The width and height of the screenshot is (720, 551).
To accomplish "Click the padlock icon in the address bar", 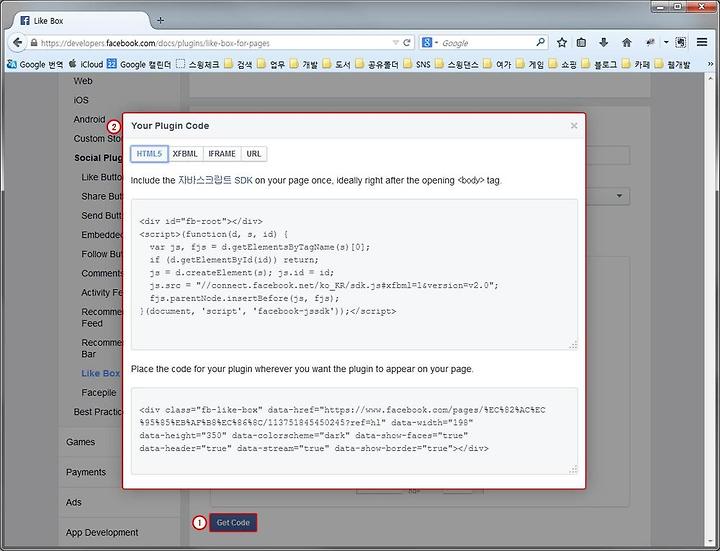I will pos(34,43).
